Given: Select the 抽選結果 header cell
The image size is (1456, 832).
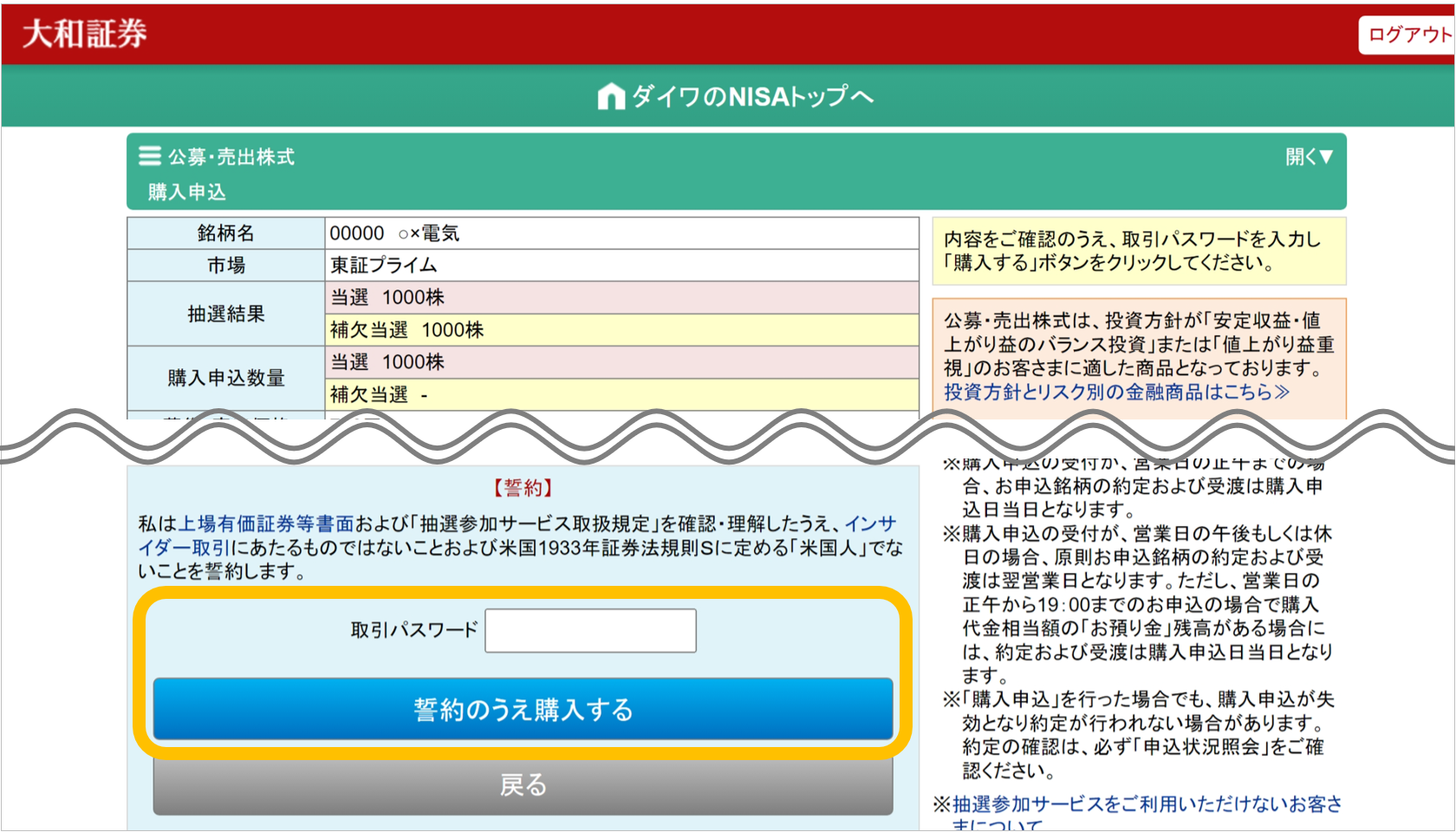Looking at the screenshot, I should pyautogui.click(x=226, y=314).
